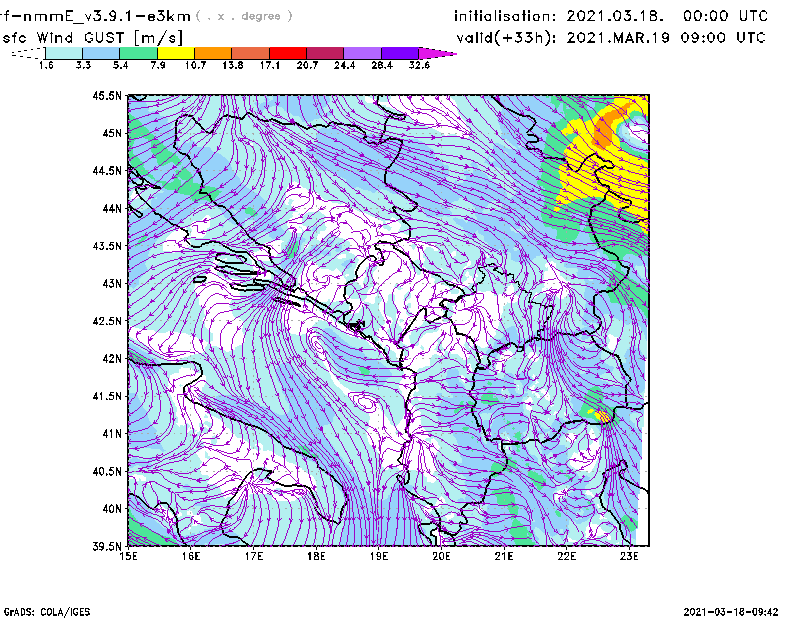Click the 18E longitude label

tap(316, 556)
